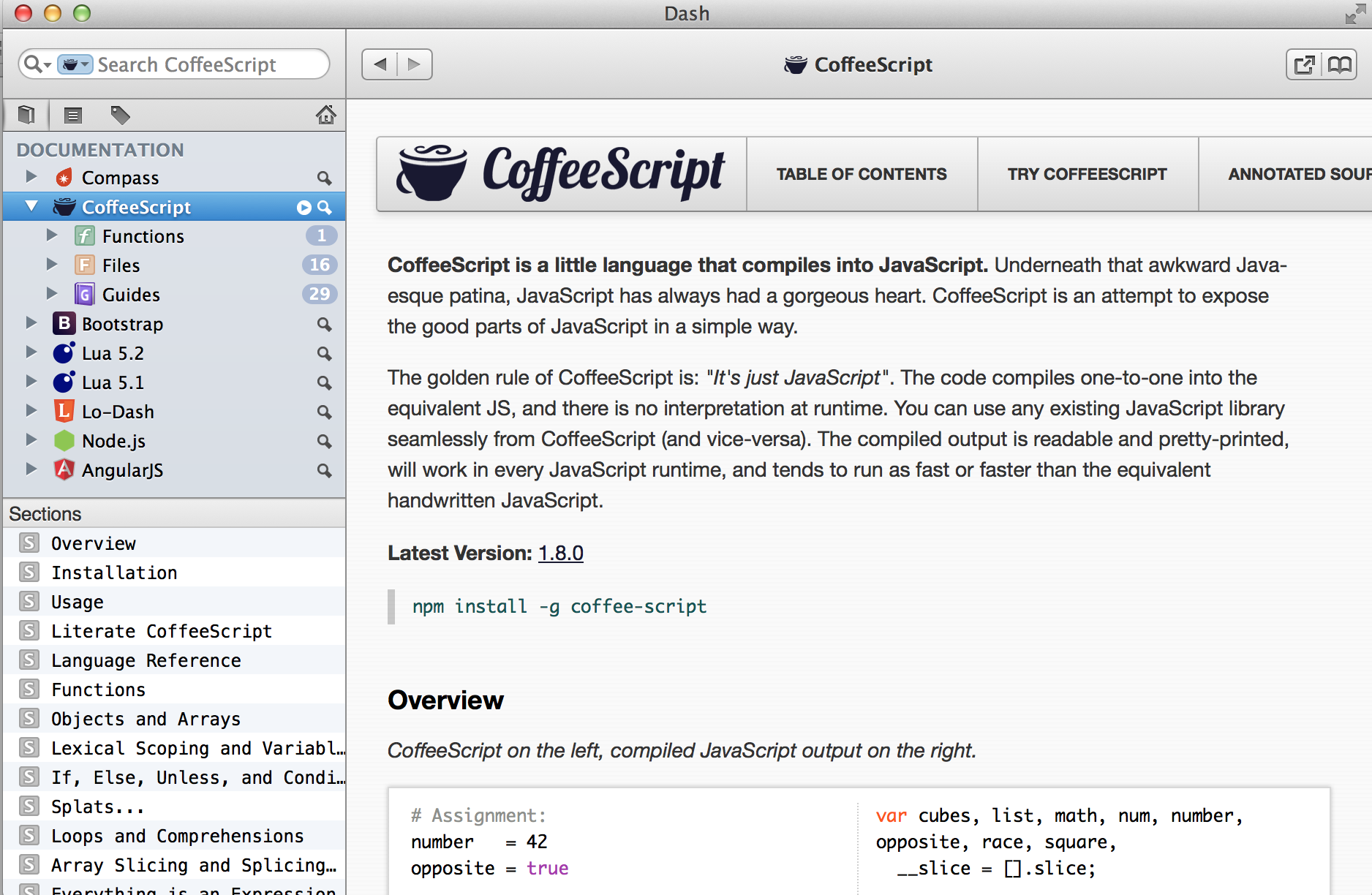The width and height of the screenshot is (1372, 895).
Task: Open the 1.8.0 latest version link
Action: pyautogui.click(x=561, y=553)
